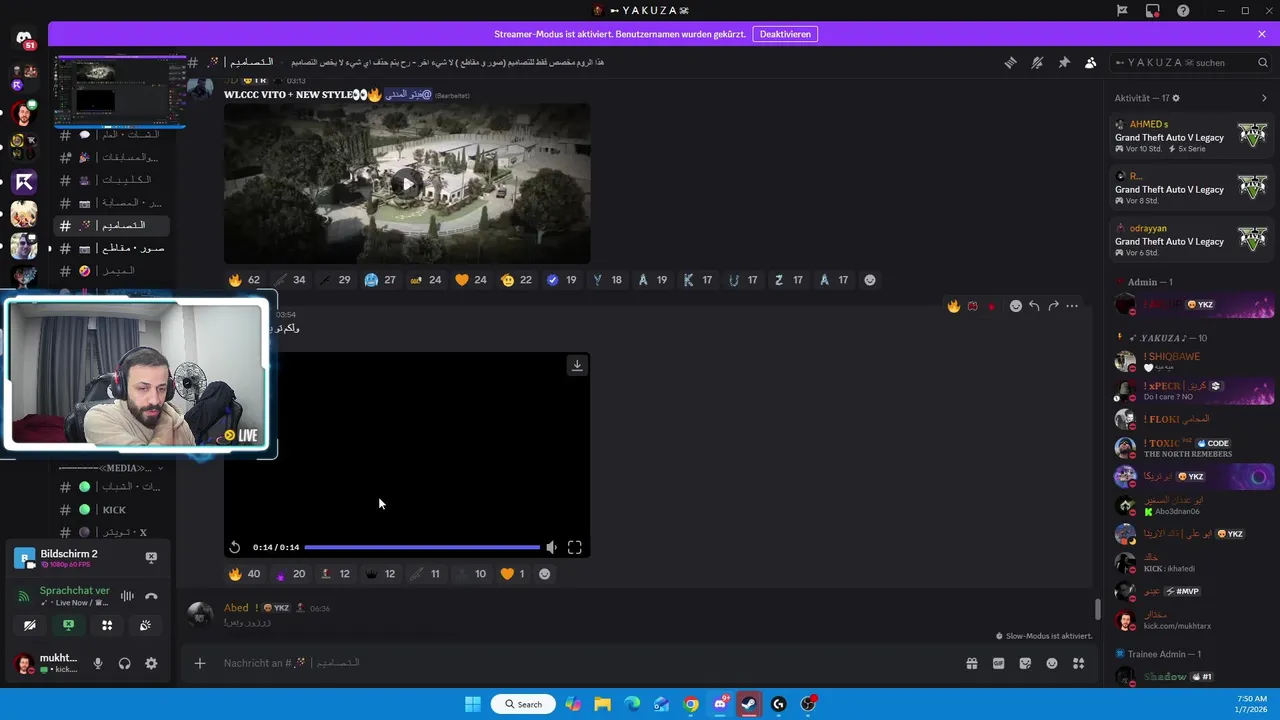Click Deaktivieren in Streamer-Modus banner
This screenshot has width=1280, height=720.
tap(785, 34)
